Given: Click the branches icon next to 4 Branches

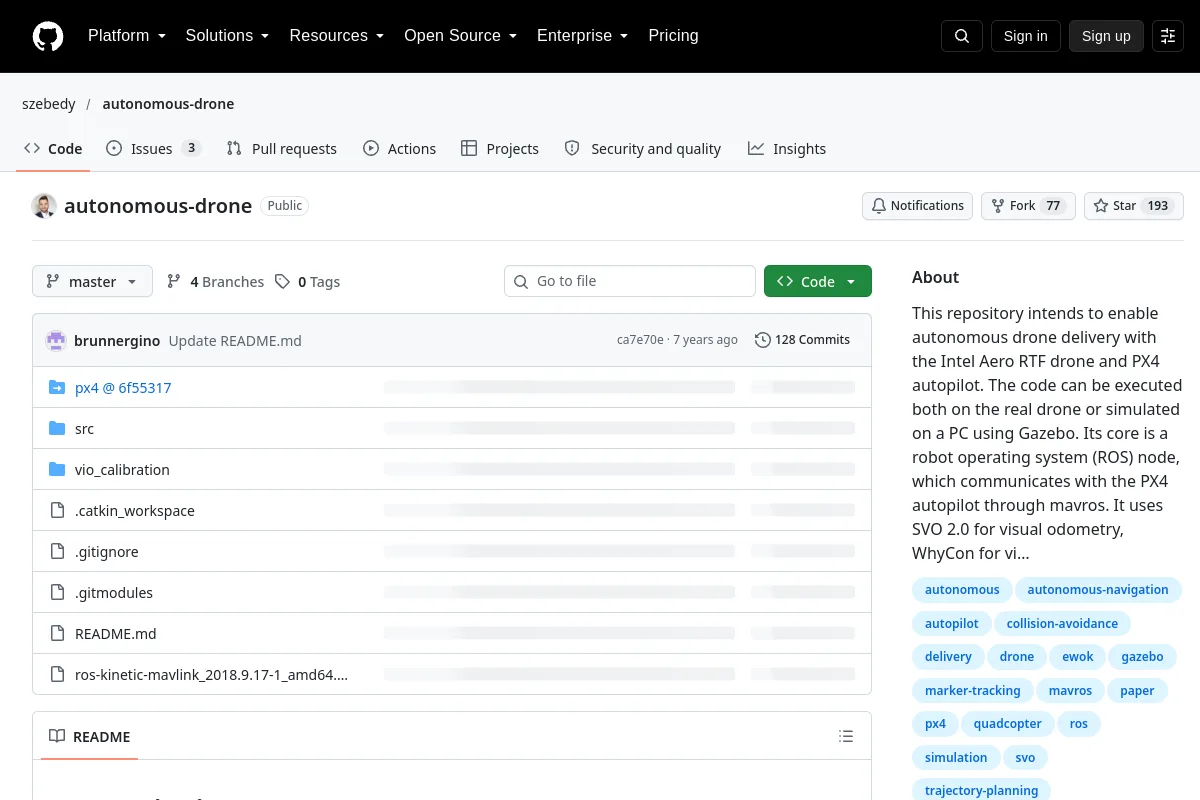Looking at the screenshot, I should coord(174,281).
